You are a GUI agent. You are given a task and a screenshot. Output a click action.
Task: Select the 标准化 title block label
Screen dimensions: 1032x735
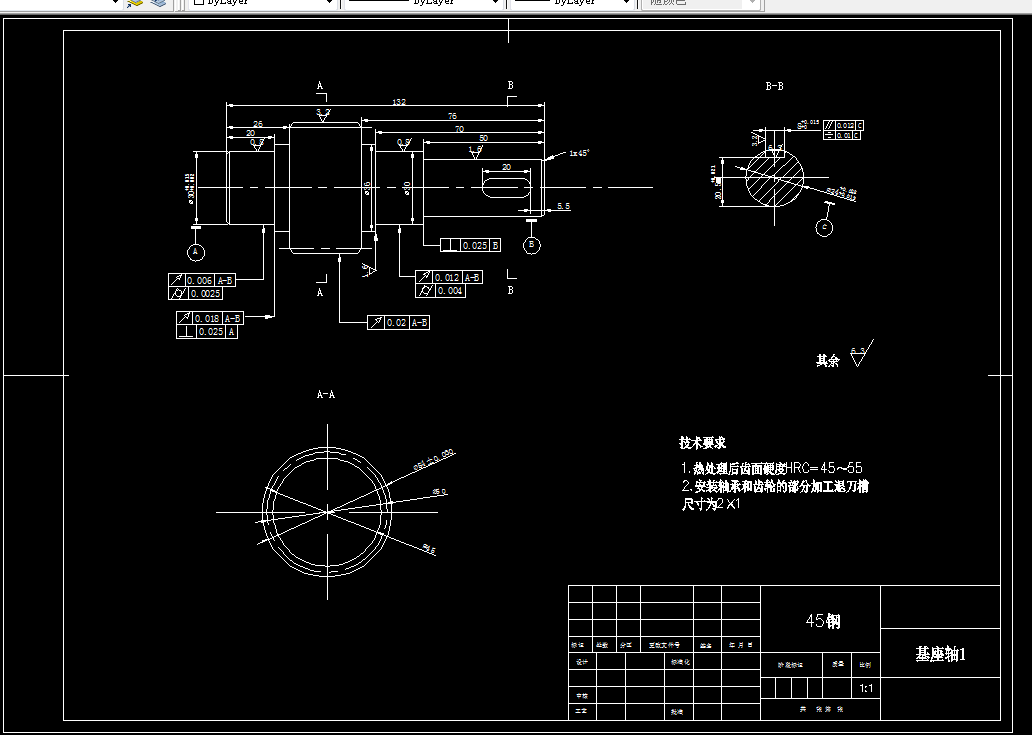681,662
